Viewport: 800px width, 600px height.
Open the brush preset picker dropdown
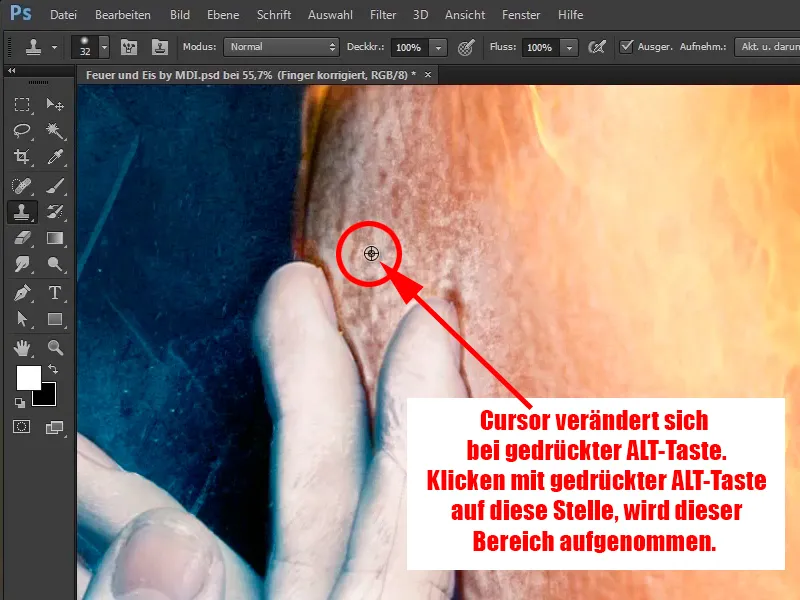click(x=104, y=47)
